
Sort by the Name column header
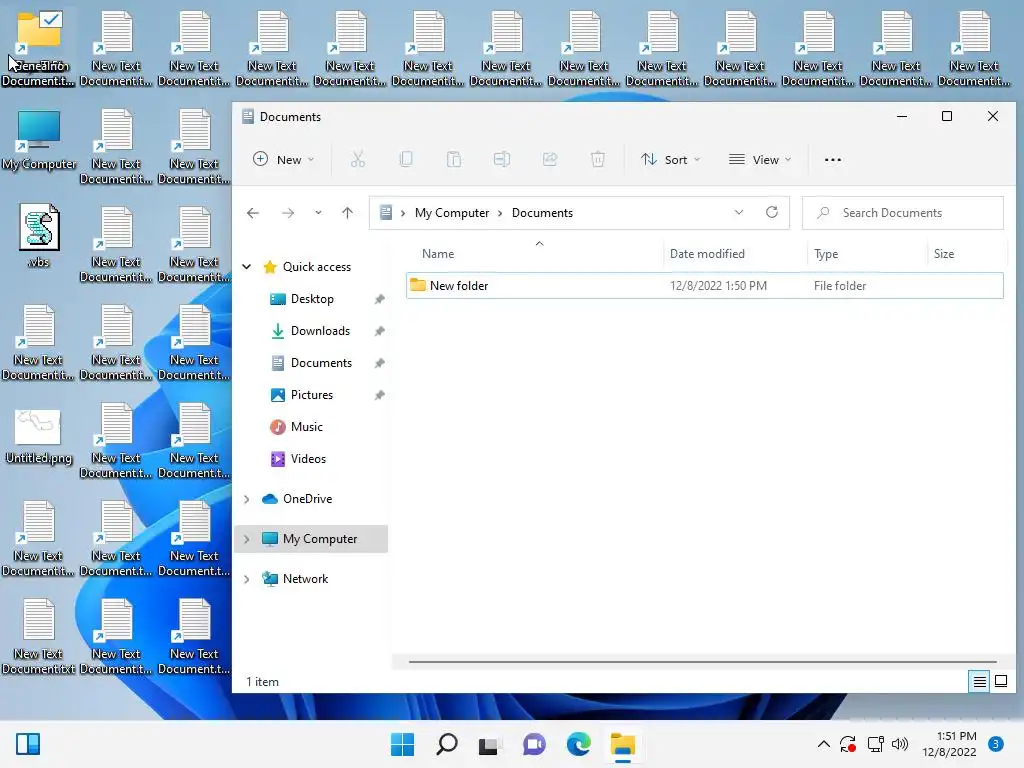(x=438, y=253)
